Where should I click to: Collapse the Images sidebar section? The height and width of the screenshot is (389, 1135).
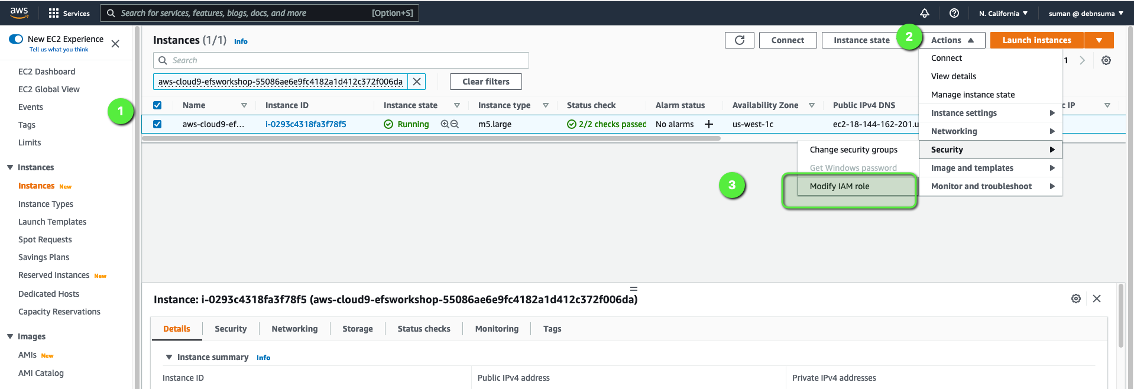10,336
